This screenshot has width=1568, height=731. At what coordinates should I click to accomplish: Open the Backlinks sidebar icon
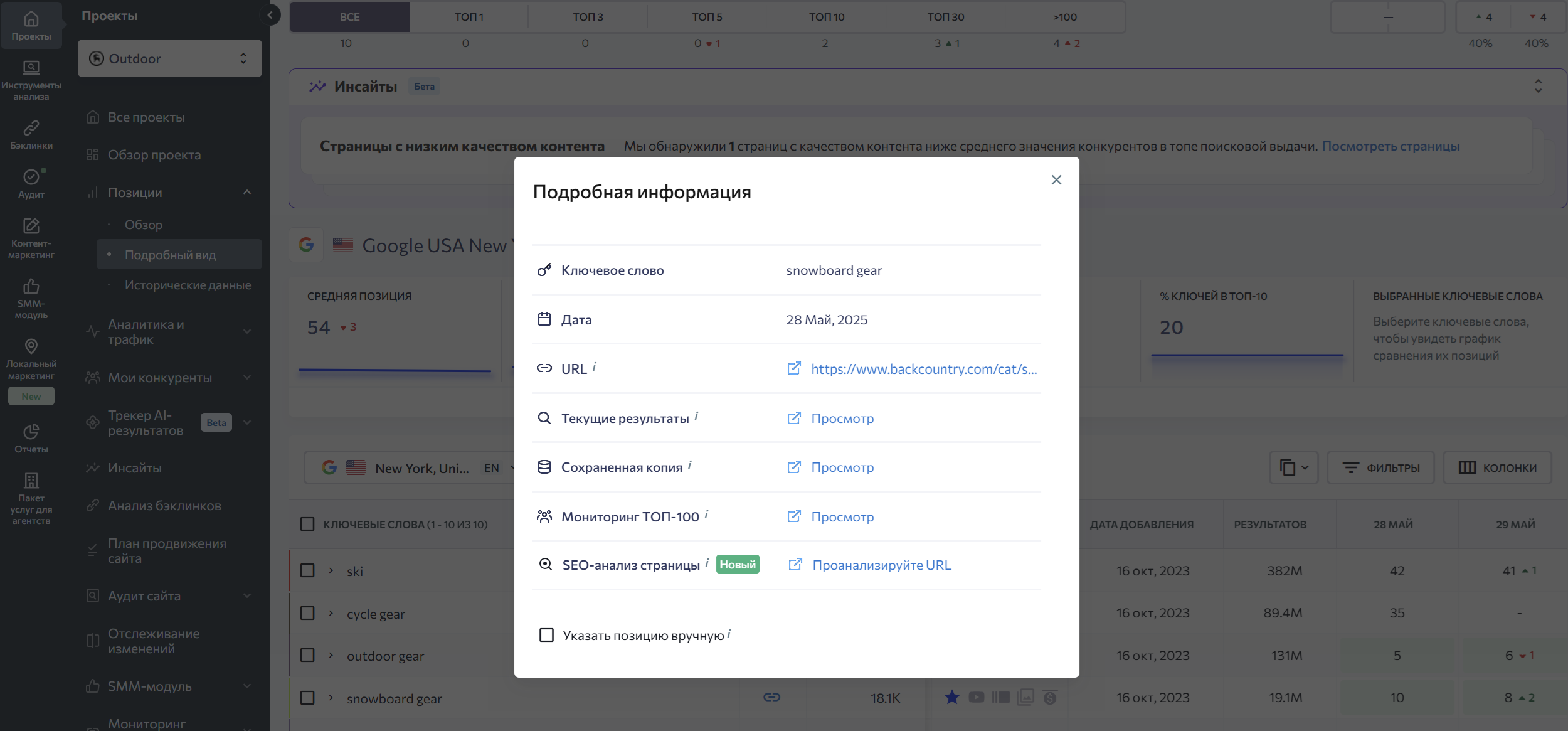31,135
